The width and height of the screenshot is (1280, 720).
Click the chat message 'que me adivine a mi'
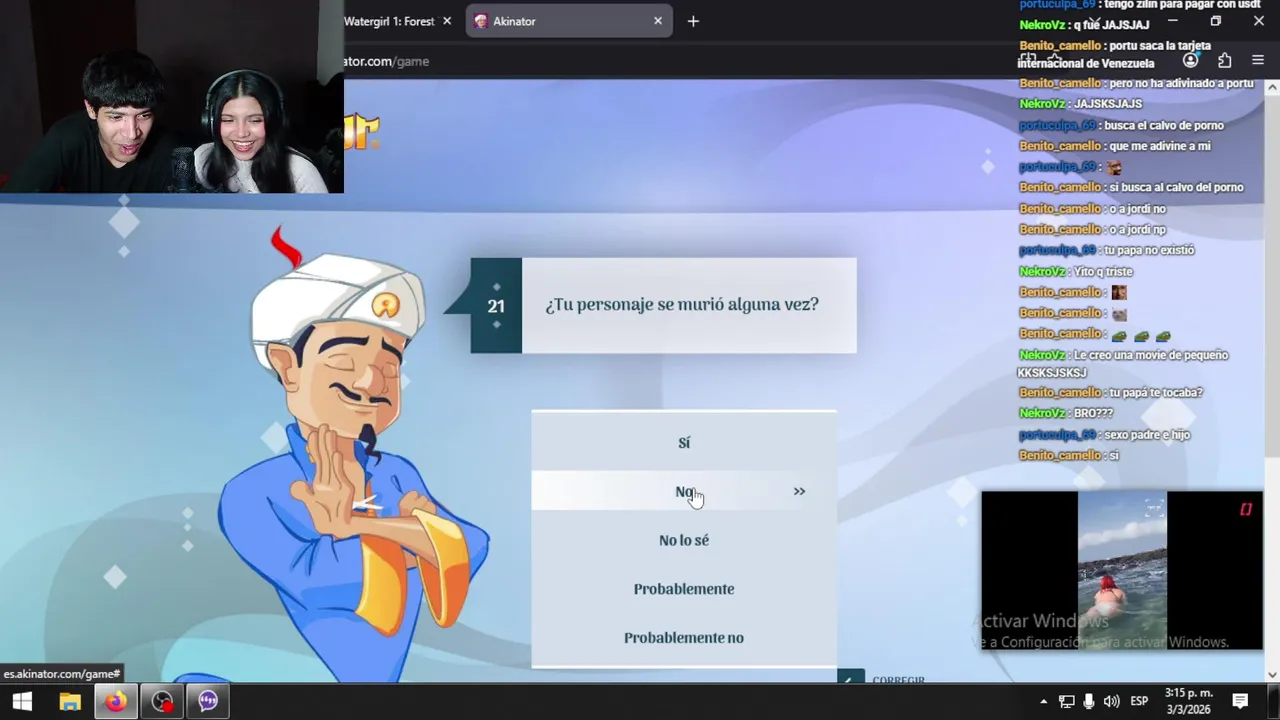coord(1160,146)
